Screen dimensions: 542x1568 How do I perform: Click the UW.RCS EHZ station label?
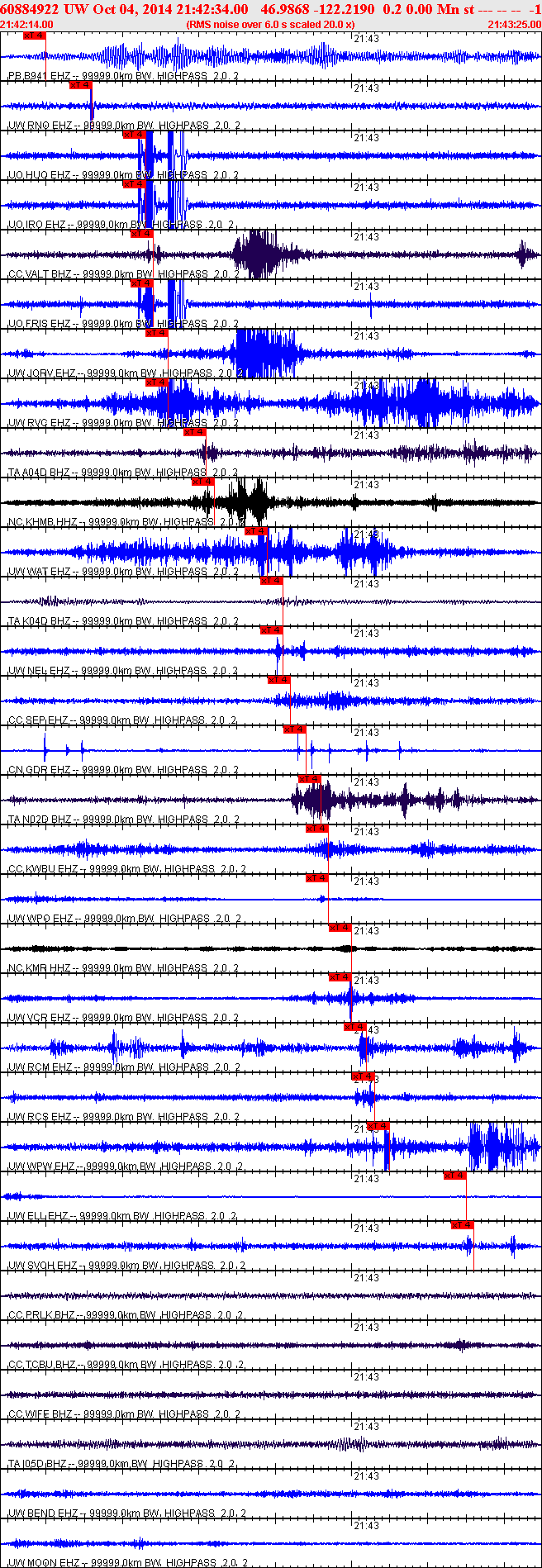tap(39, 1117)
